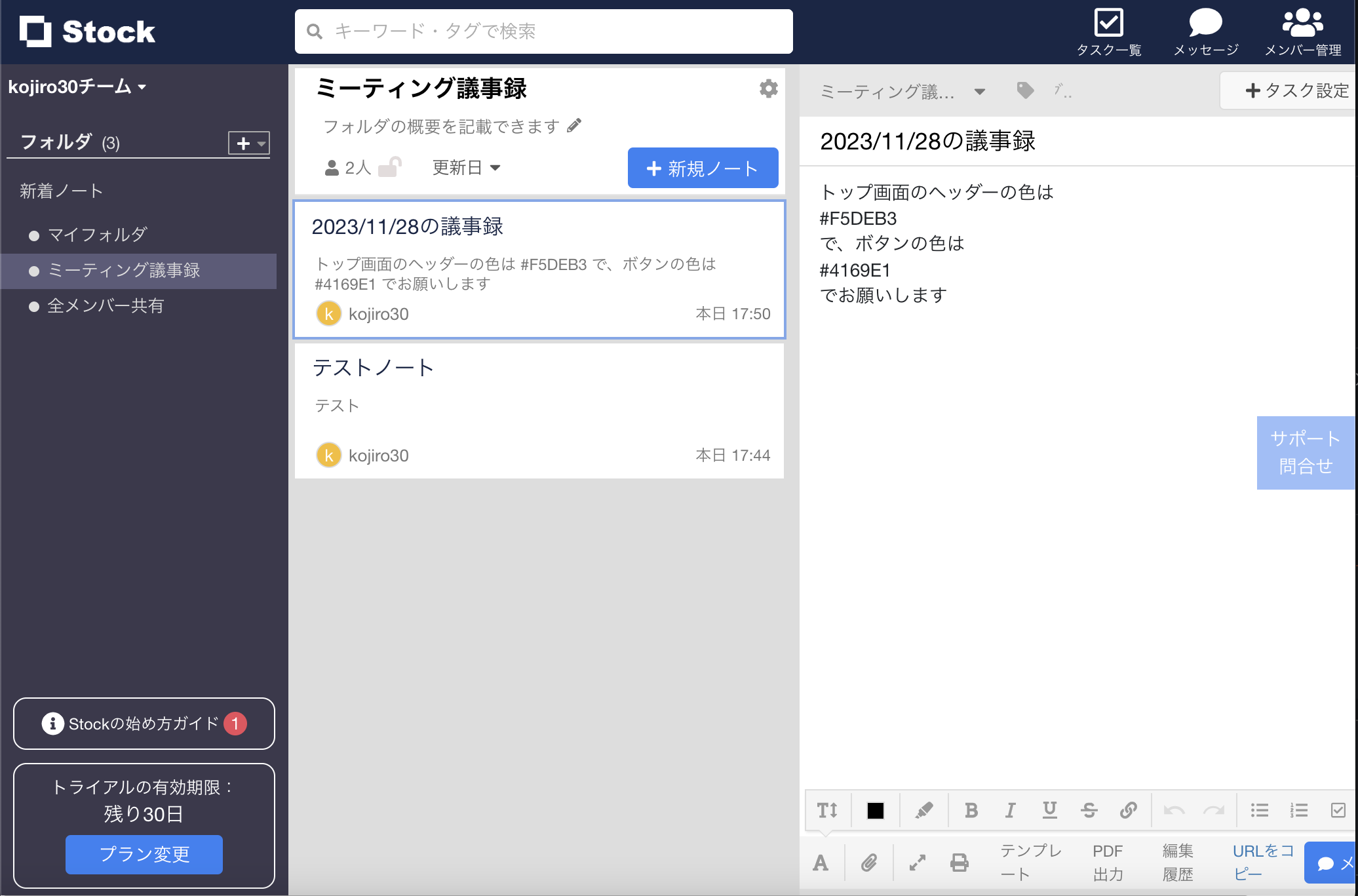Open member management icon

pyautogui.click(x=1302, y=23)
